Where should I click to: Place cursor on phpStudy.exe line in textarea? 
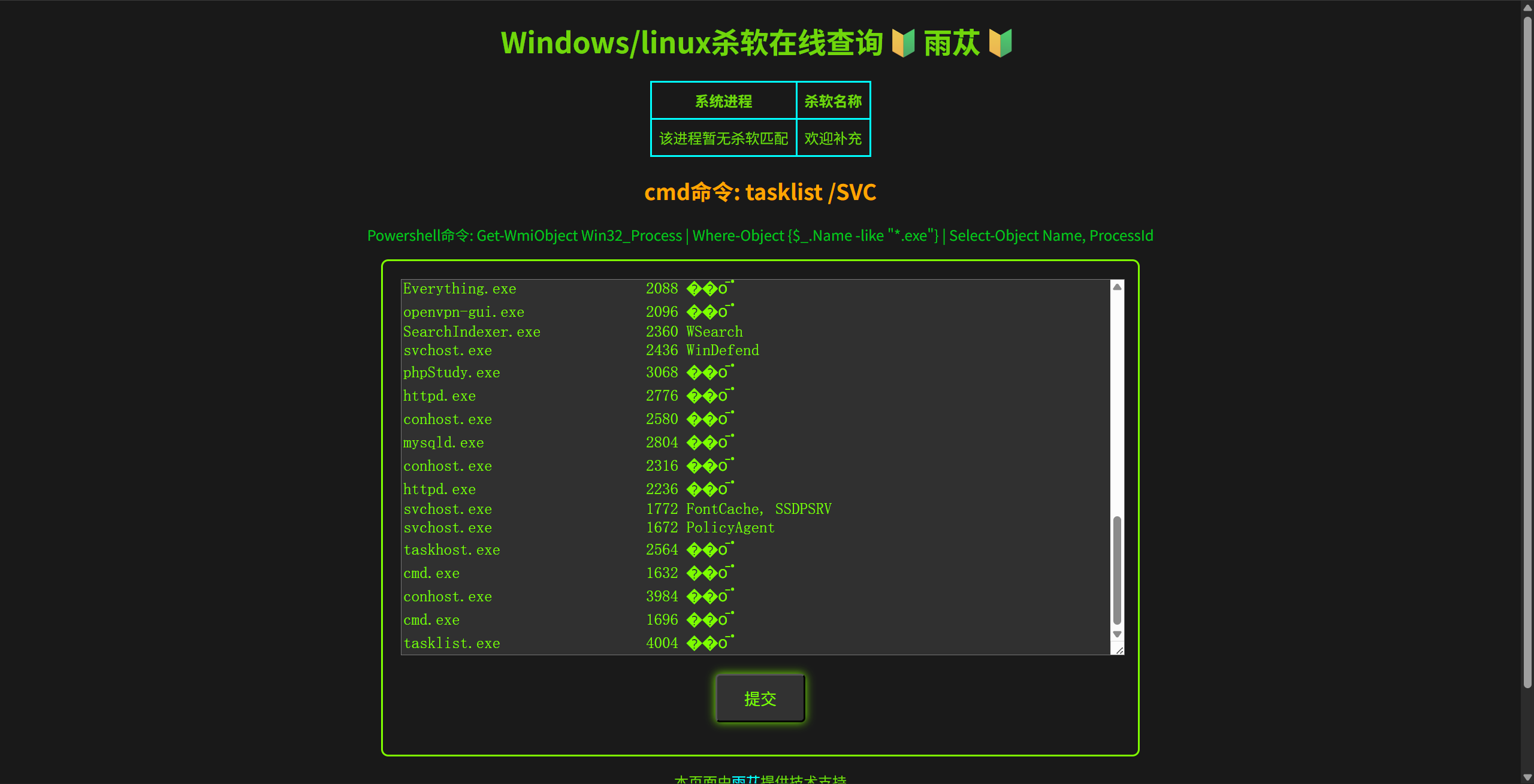(x=451, y=373)
